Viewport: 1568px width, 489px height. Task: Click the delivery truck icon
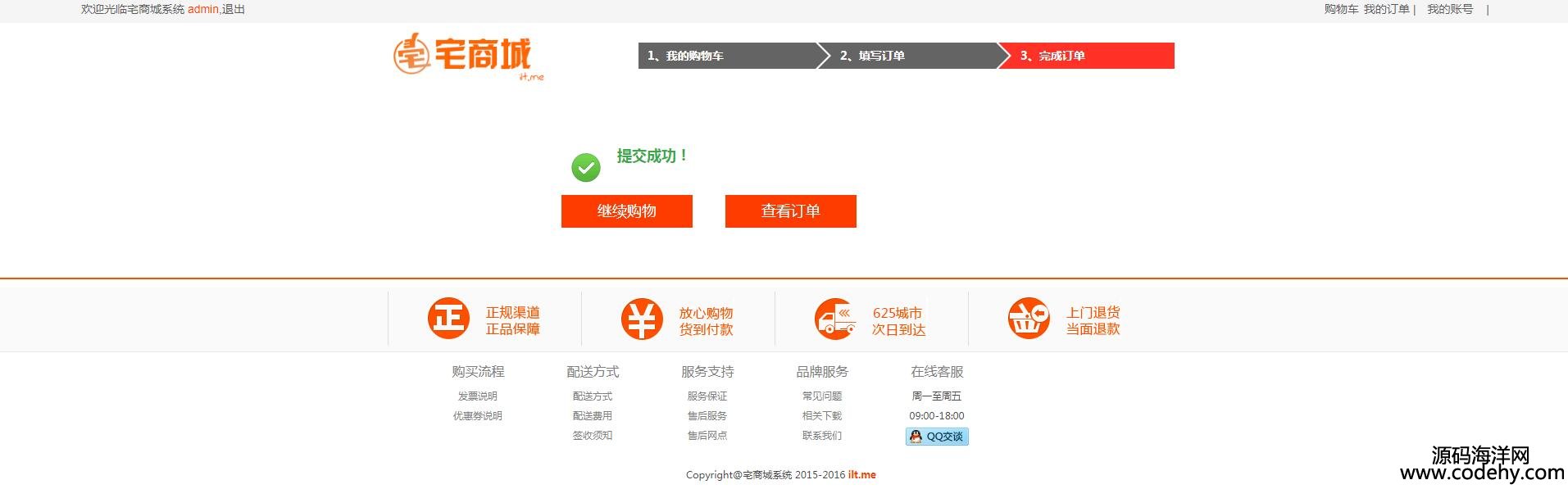tap(835, 319)
